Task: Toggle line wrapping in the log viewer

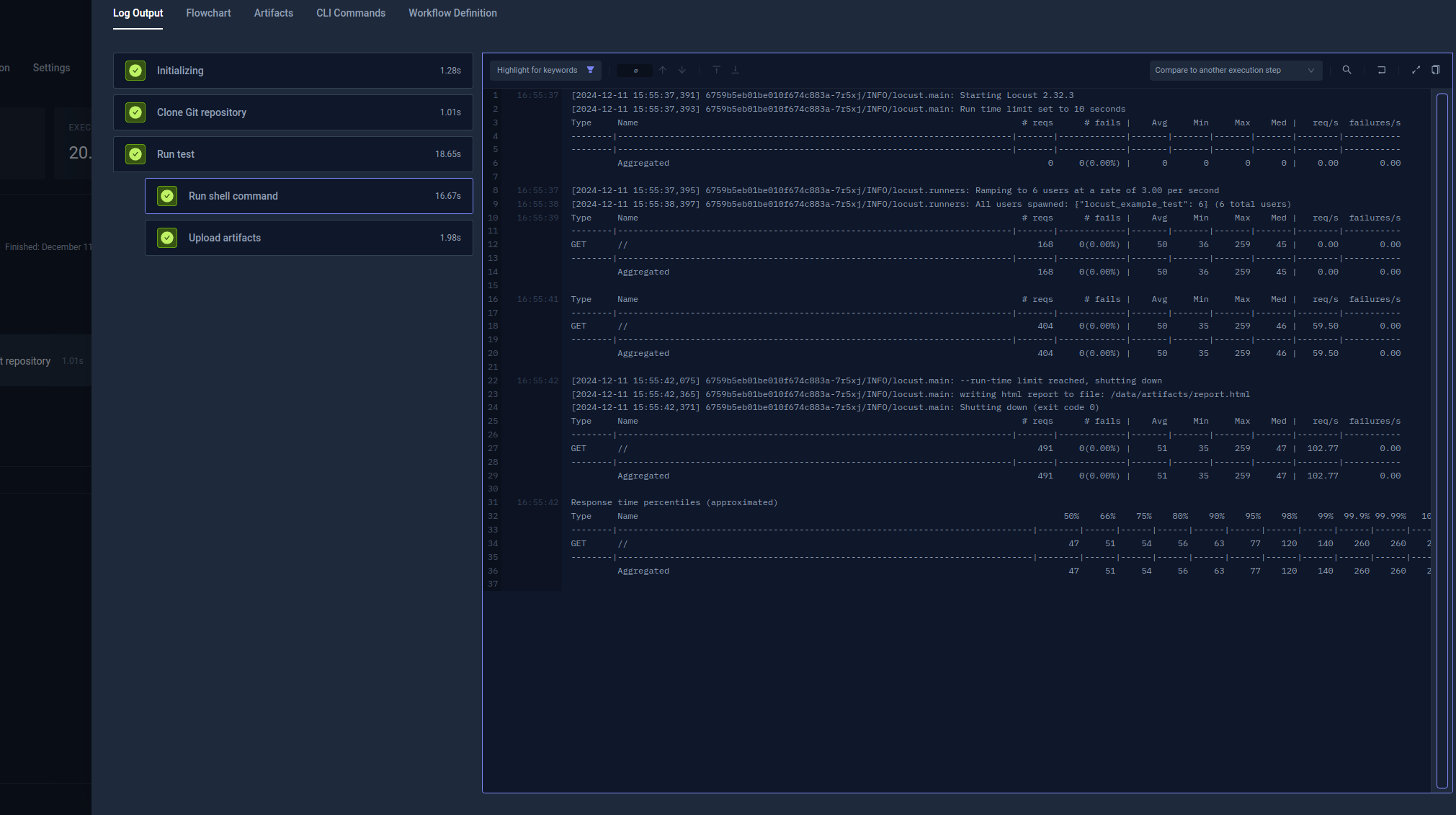Action: click(1383, 70)
